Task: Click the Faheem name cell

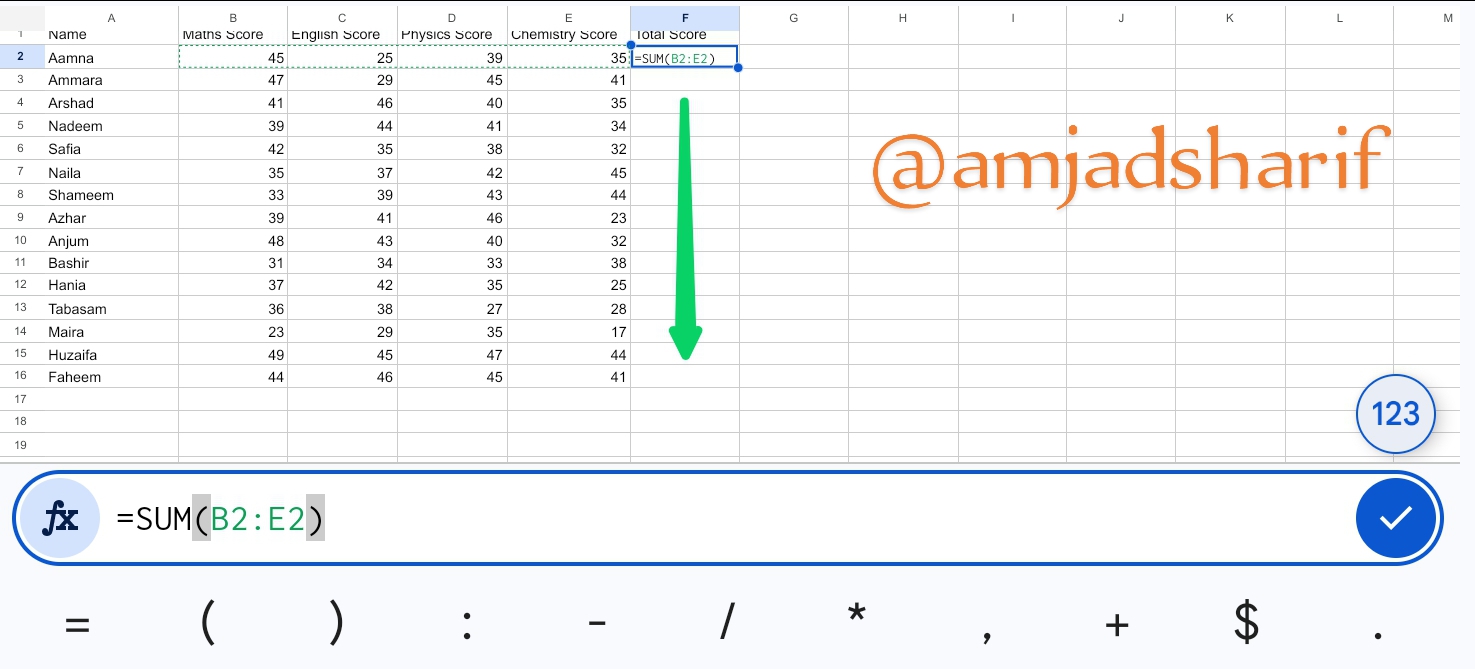Action: pos(110,377)
